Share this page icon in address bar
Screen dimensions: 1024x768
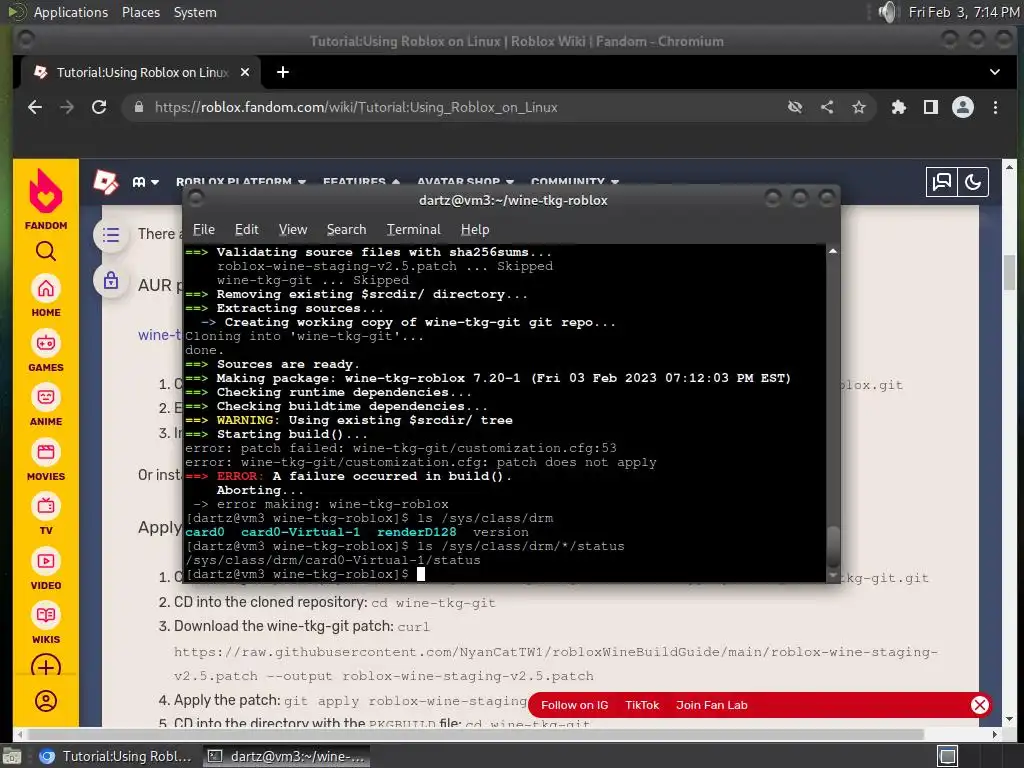tap(827, 107)
